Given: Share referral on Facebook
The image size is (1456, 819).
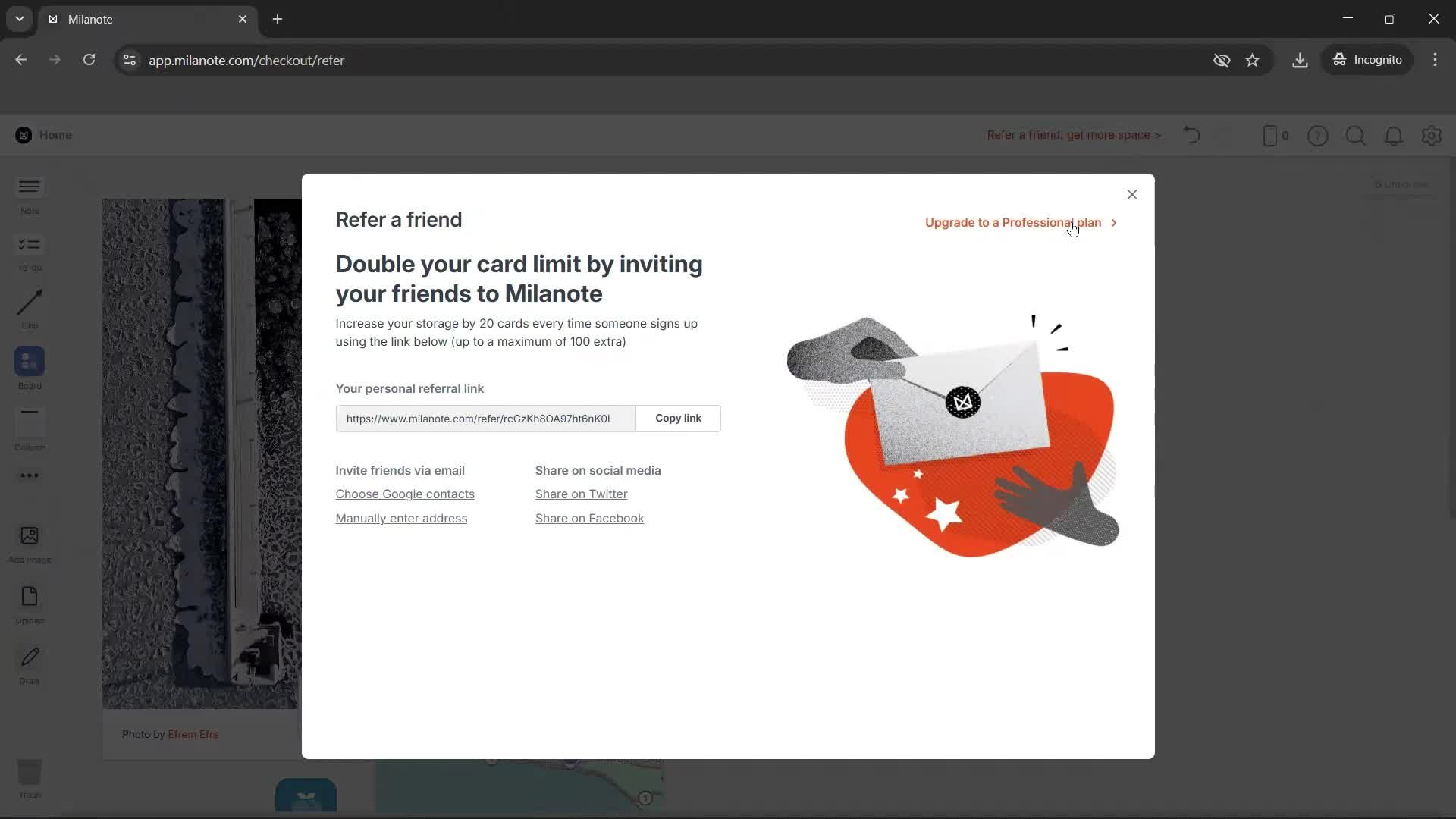Looking at the screenshot, I should 589,519.
